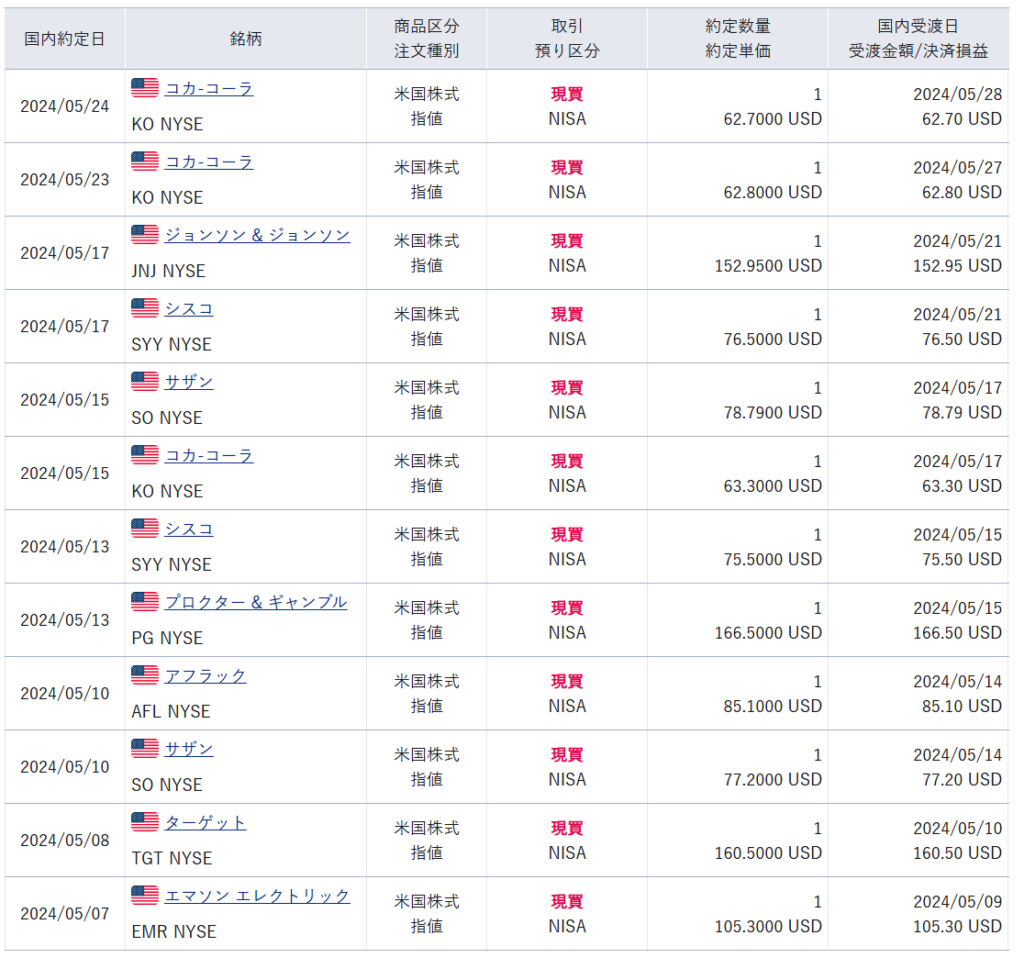This screenshot has width=1024, height=958.
Task: Click the US flag beside ジョンソン & ジョンソン
Action: point(145,235)
